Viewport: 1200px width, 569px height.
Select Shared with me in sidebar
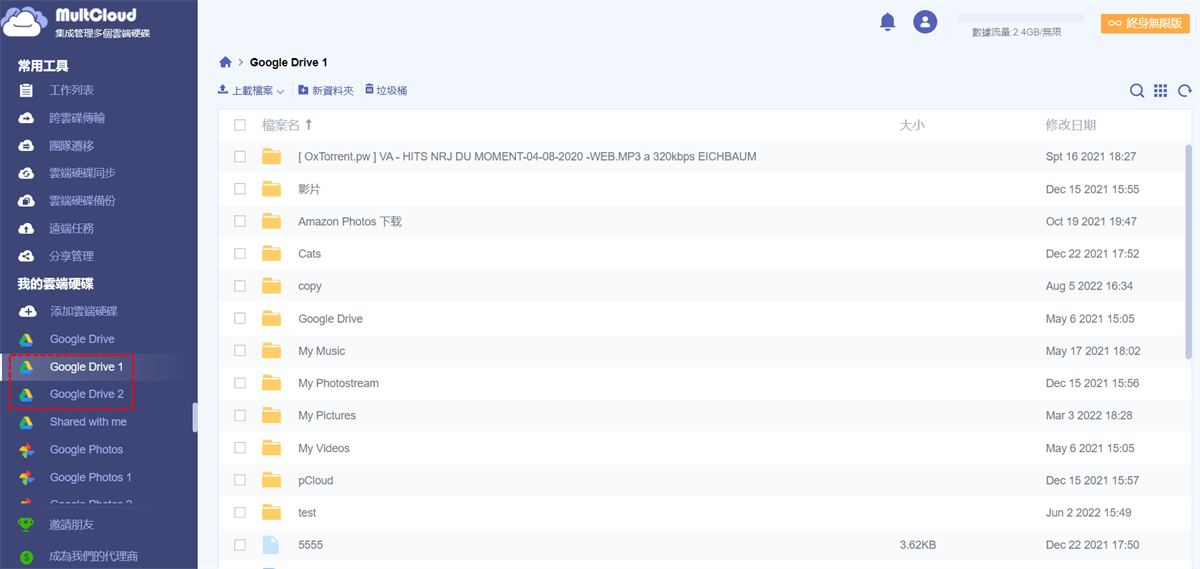pos(88,422)
